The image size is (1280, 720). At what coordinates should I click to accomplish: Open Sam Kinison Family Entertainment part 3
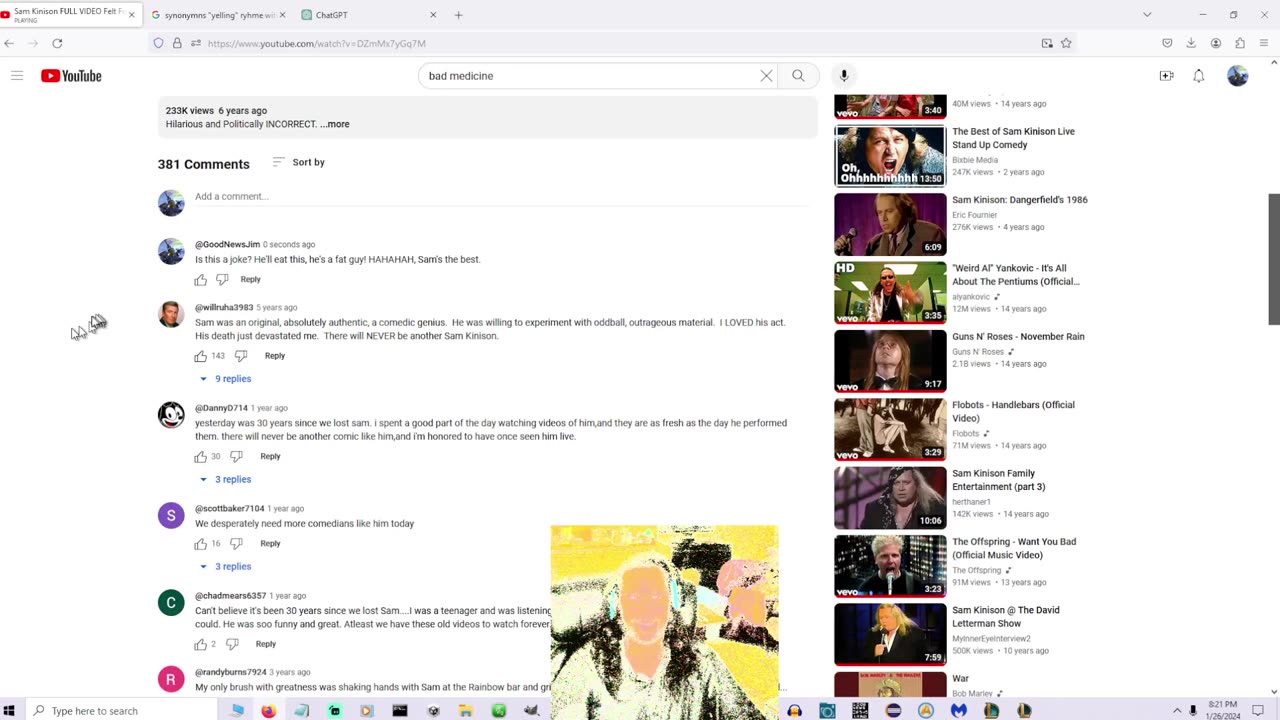click(x=890, y=498)
